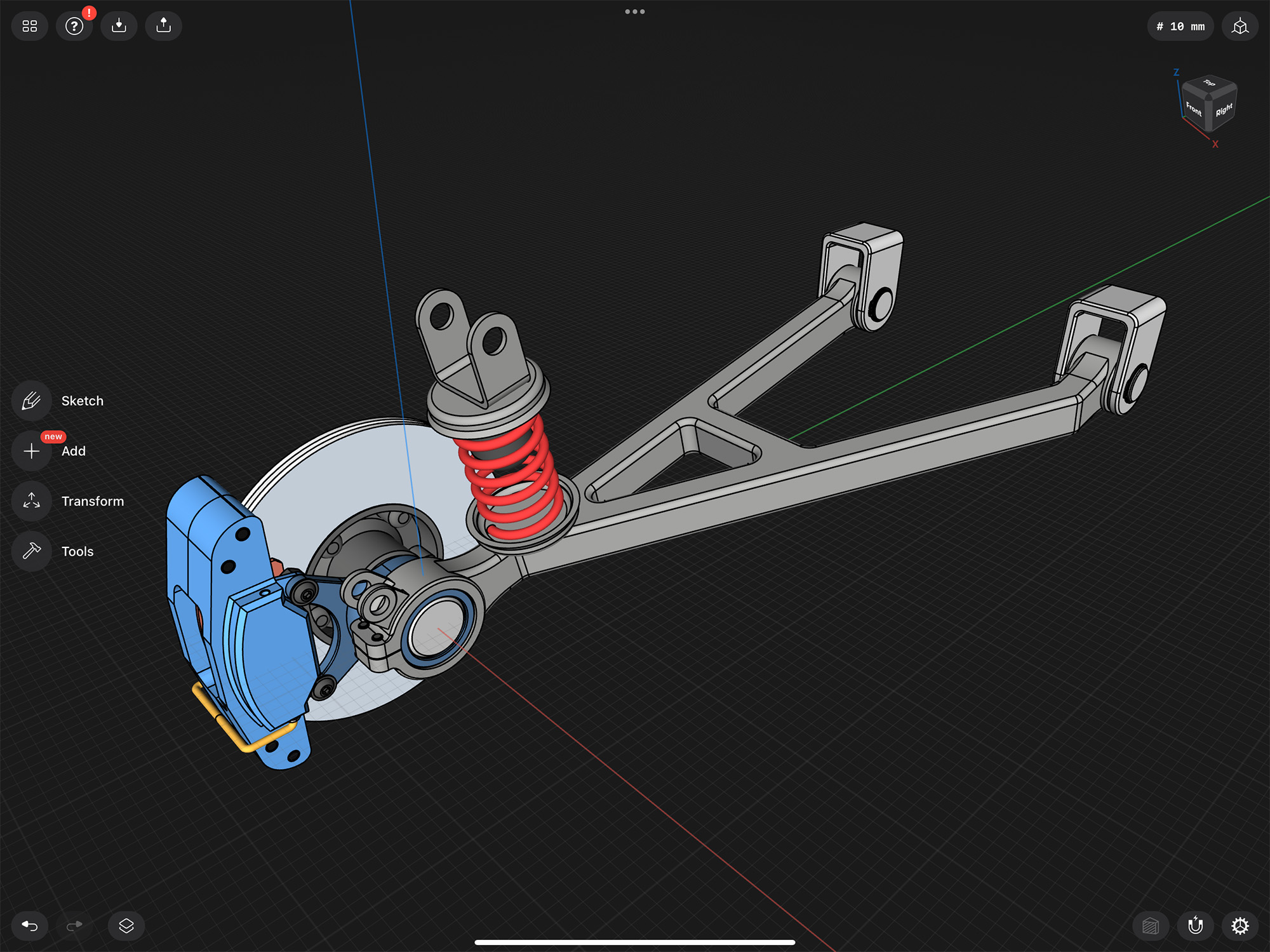The height and width of the screenshot is (952, 1270).
Task: Expand the three-dot multitasking menu
Action: [x=634, y=11]
